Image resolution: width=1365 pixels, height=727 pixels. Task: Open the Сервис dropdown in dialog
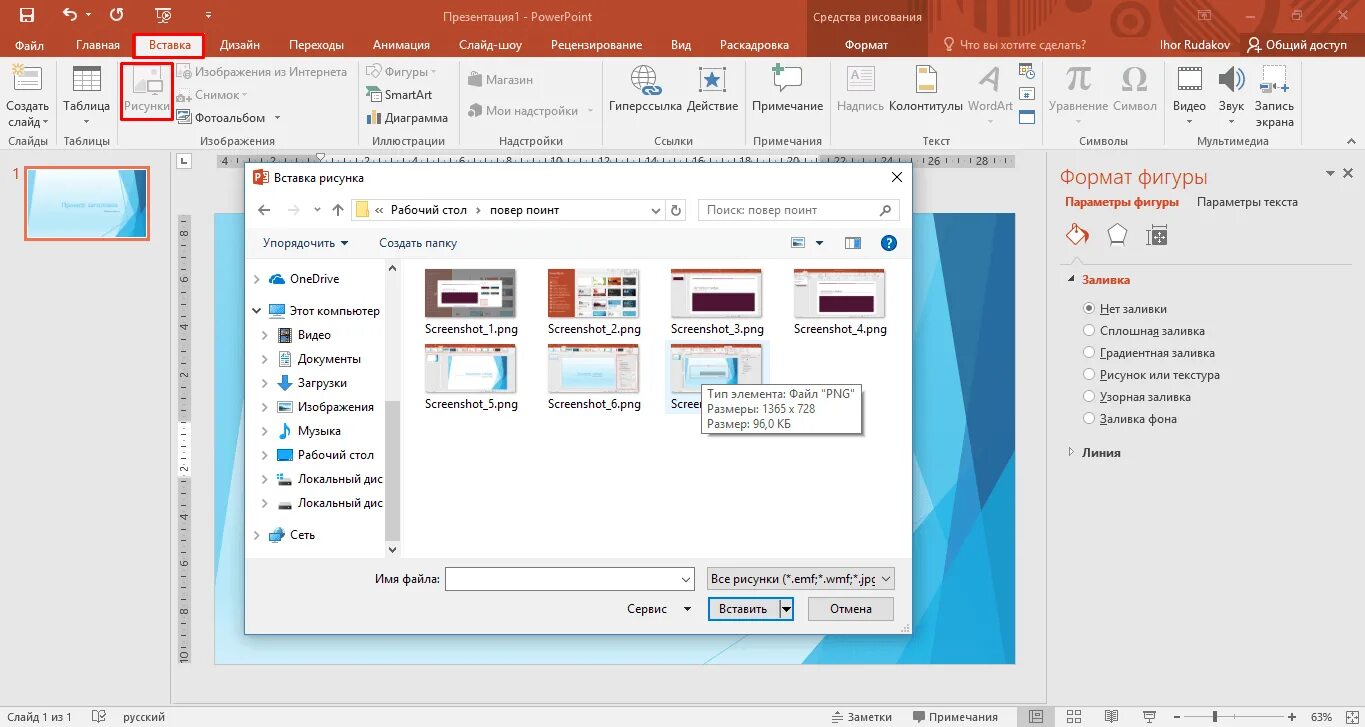point(658,609)
